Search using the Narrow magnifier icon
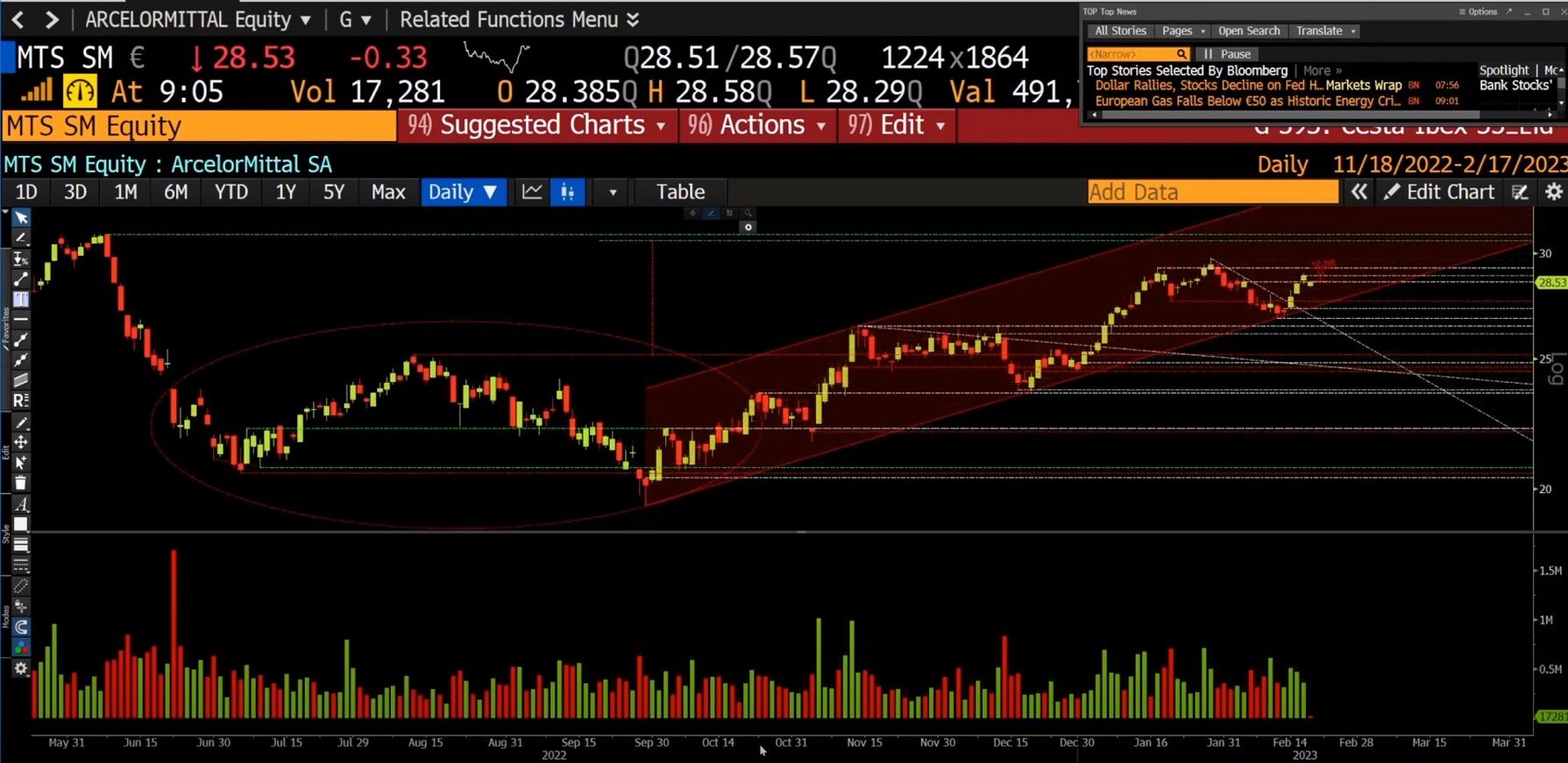This screenshot has height=763, width=1568. coord(1181,54)
